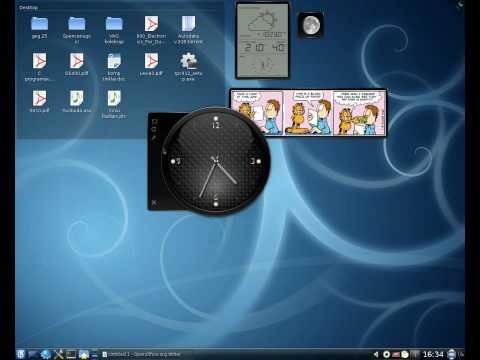Click the rotate handle on the clock widget
This screenshot has height=360, width=480.
point(154,129)
